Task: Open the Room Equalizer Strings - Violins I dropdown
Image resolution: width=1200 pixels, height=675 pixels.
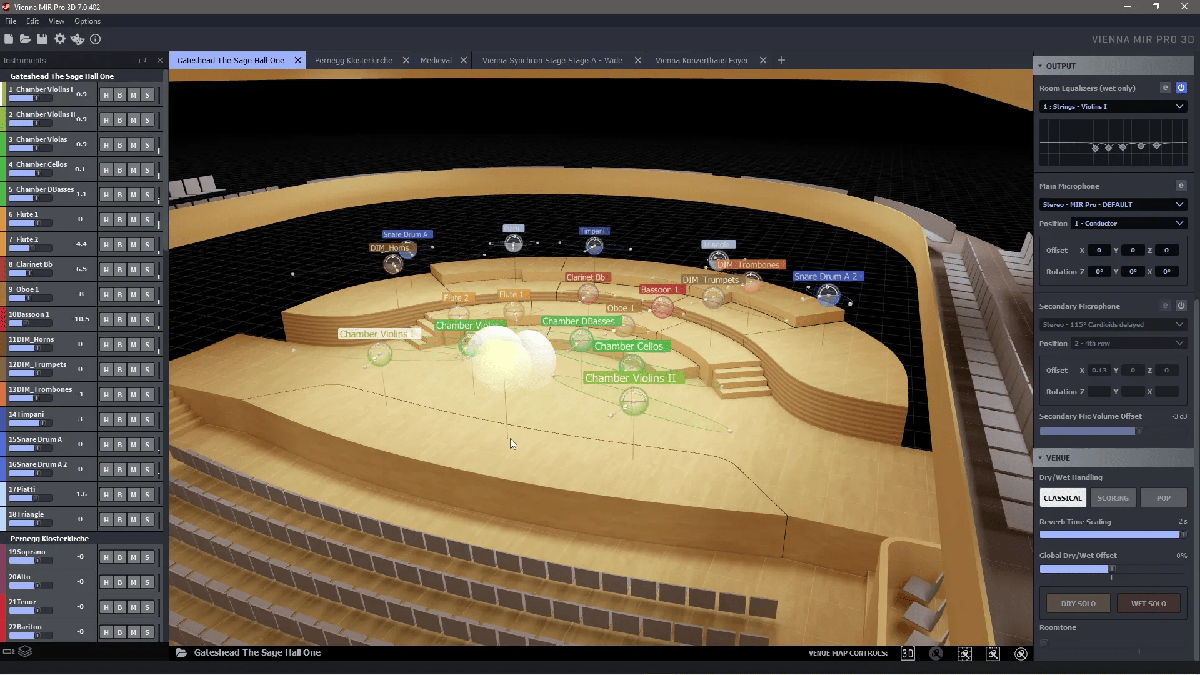Action: click(x=1112, y=106)
